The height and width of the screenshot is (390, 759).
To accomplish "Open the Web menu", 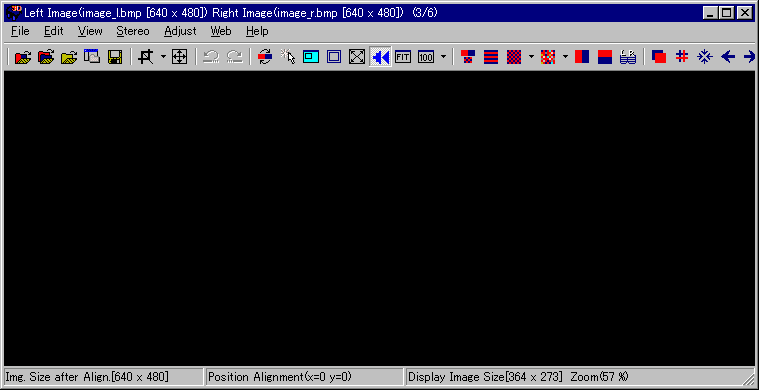I will (x=221, y=31).
